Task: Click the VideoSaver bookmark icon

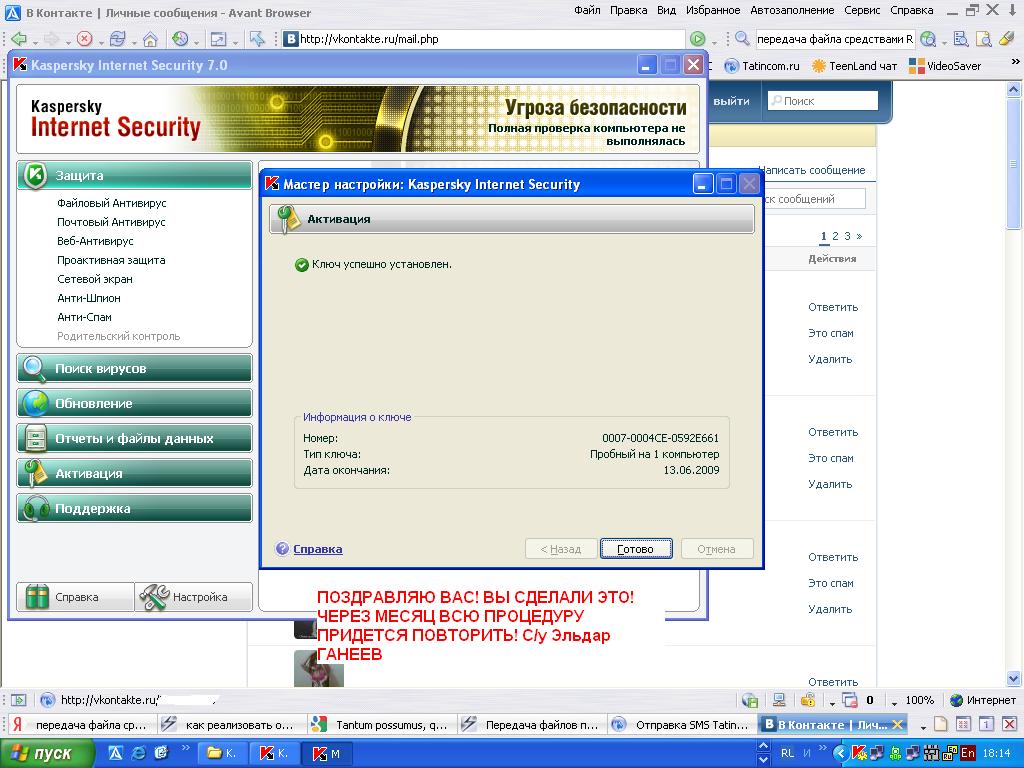Action: [x=917, y=66]
